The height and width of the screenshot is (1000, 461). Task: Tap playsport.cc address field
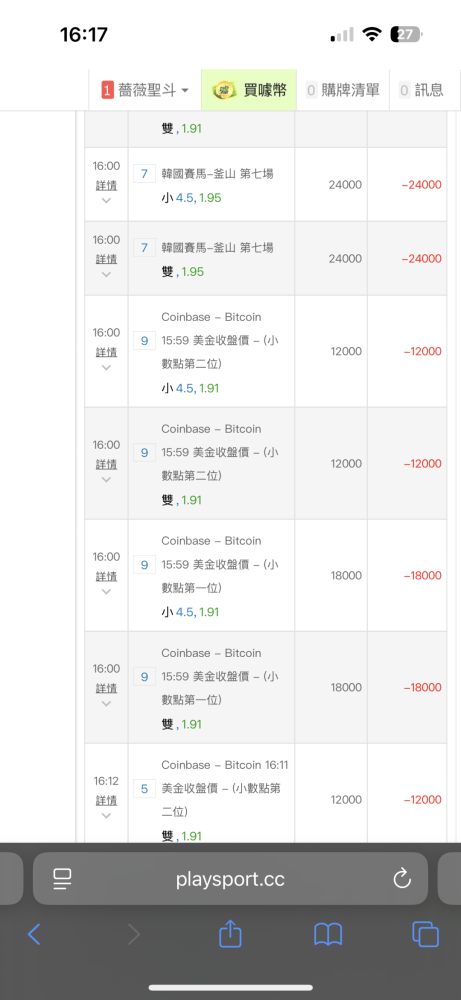(x=230, y=879)
